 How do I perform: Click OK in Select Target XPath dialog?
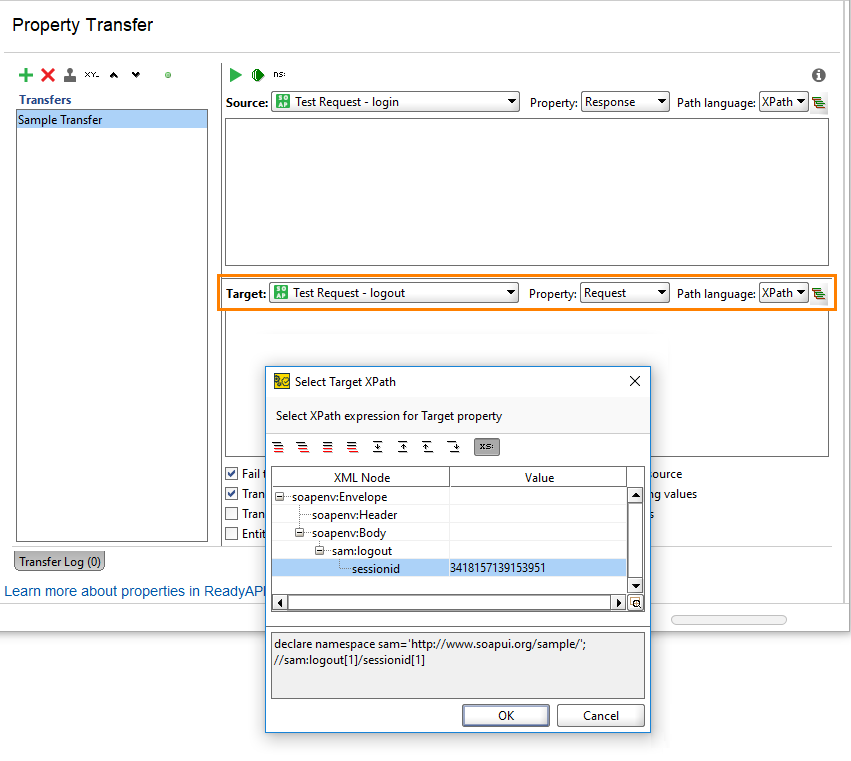506,715
